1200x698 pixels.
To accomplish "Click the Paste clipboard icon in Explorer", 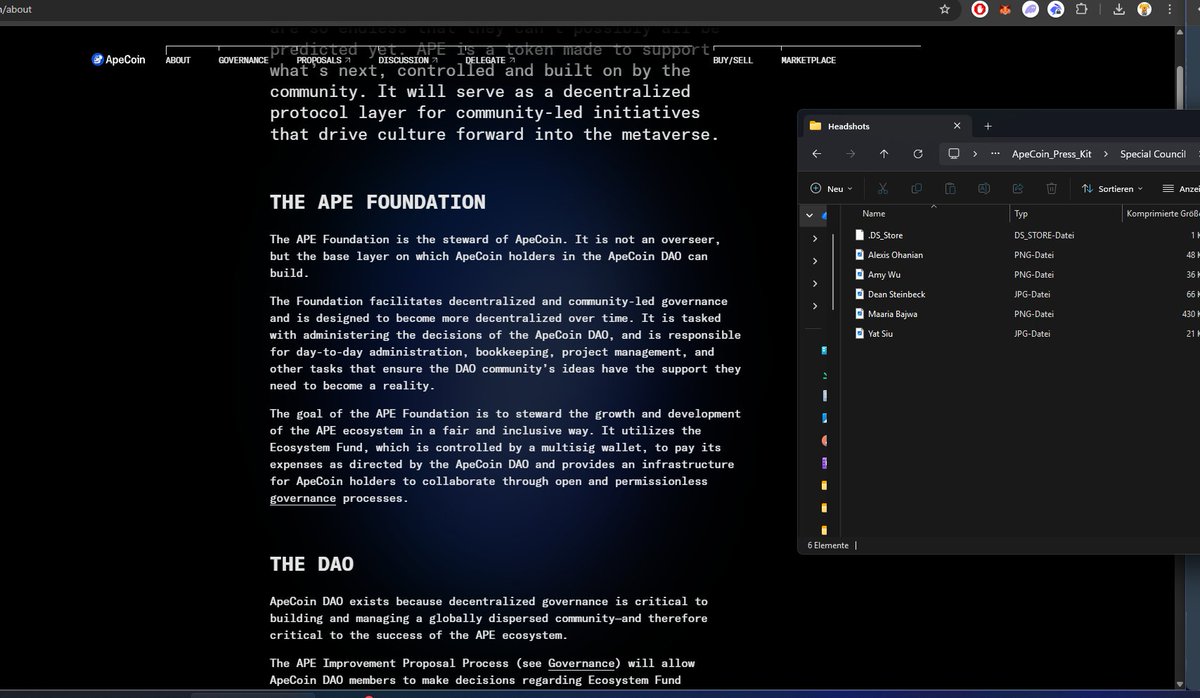I will point(950,188).
